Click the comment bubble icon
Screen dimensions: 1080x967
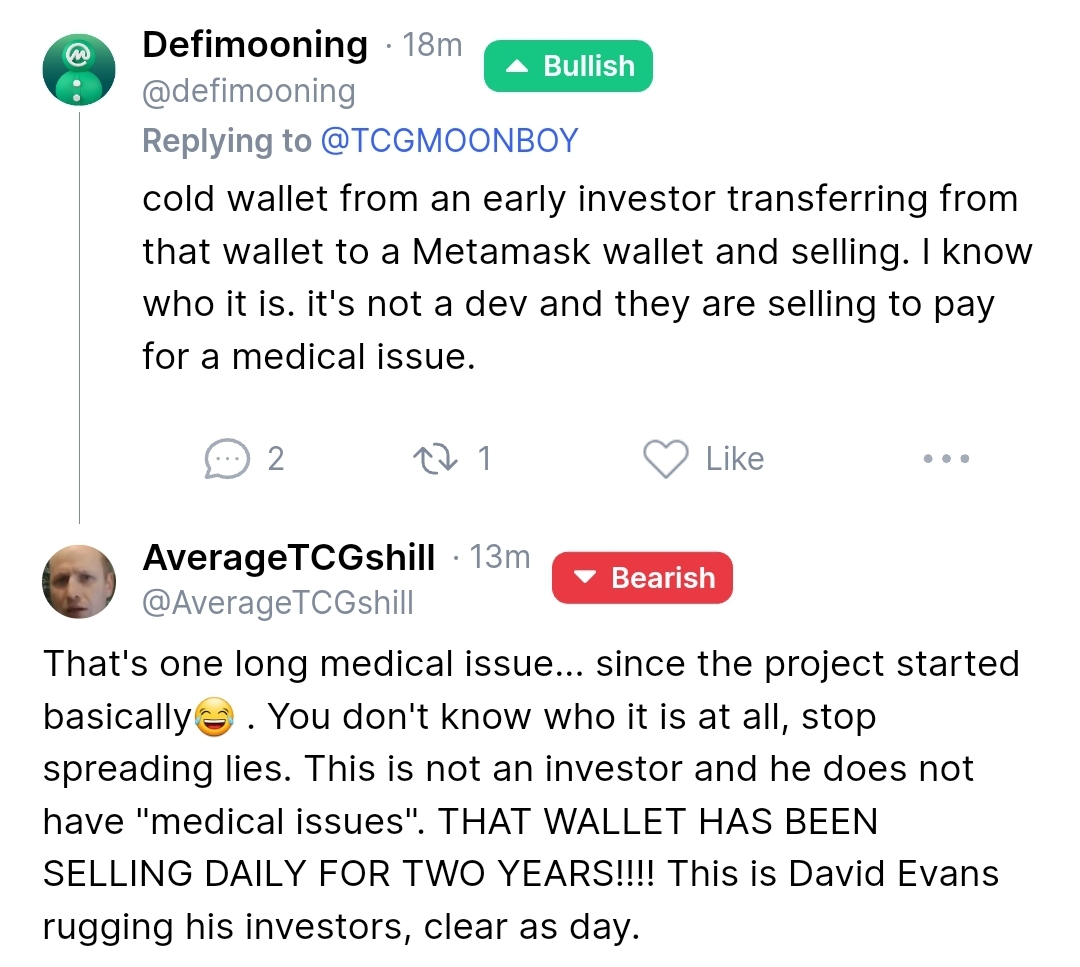point(227,459)
